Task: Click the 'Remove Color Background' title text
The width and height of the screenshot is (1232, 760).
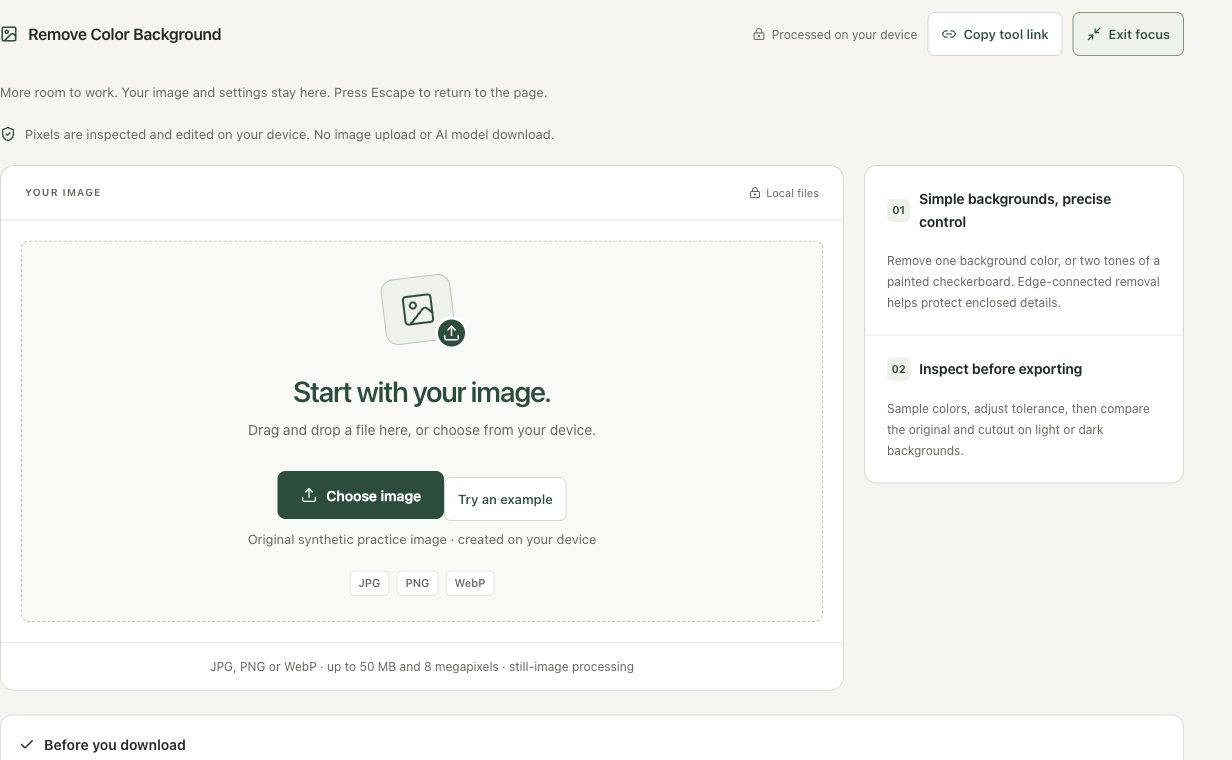Action: [125, 34]
